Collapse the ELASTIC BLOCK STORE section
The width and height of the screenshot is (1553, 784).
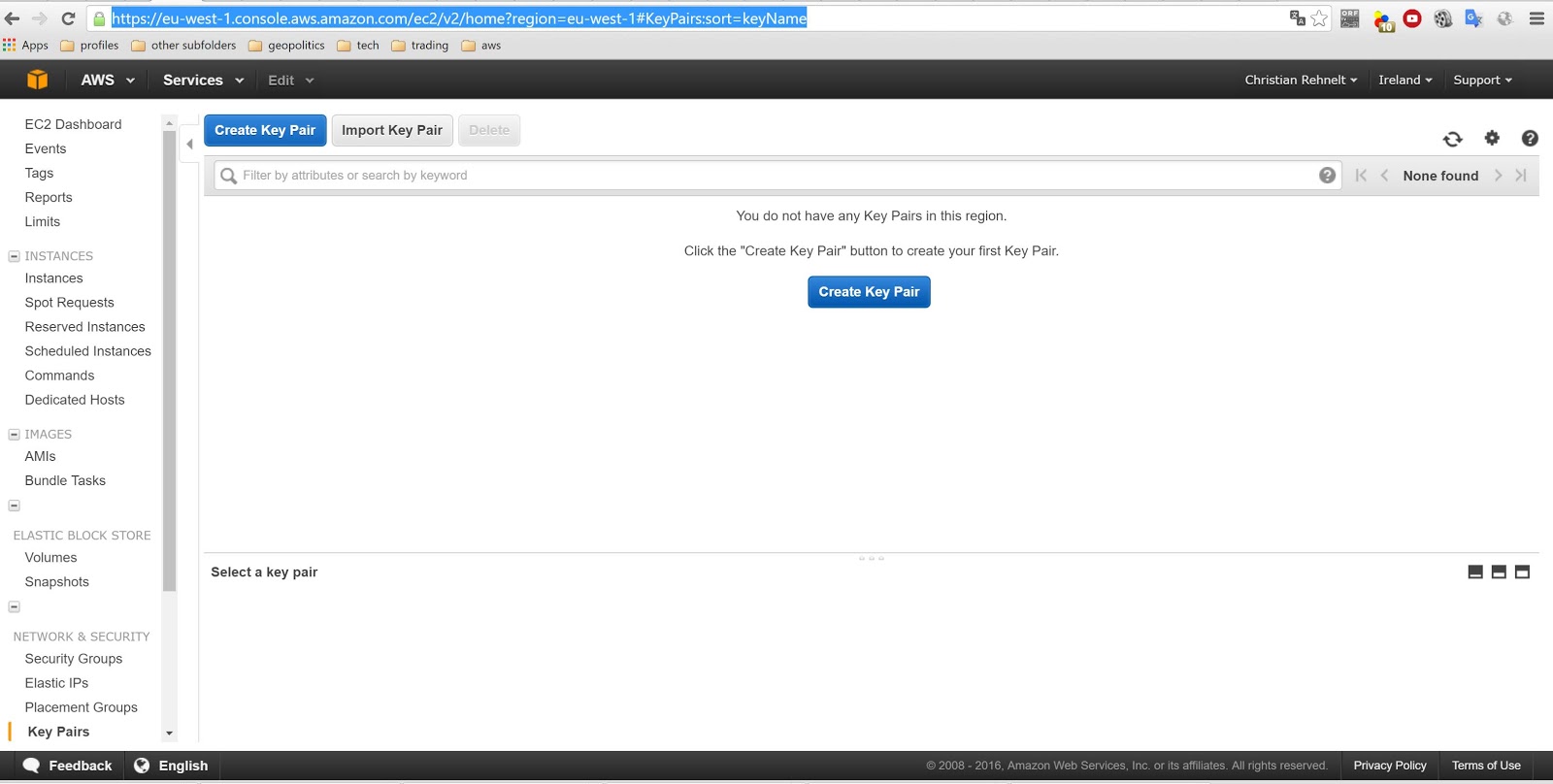[x=14, y=506]
